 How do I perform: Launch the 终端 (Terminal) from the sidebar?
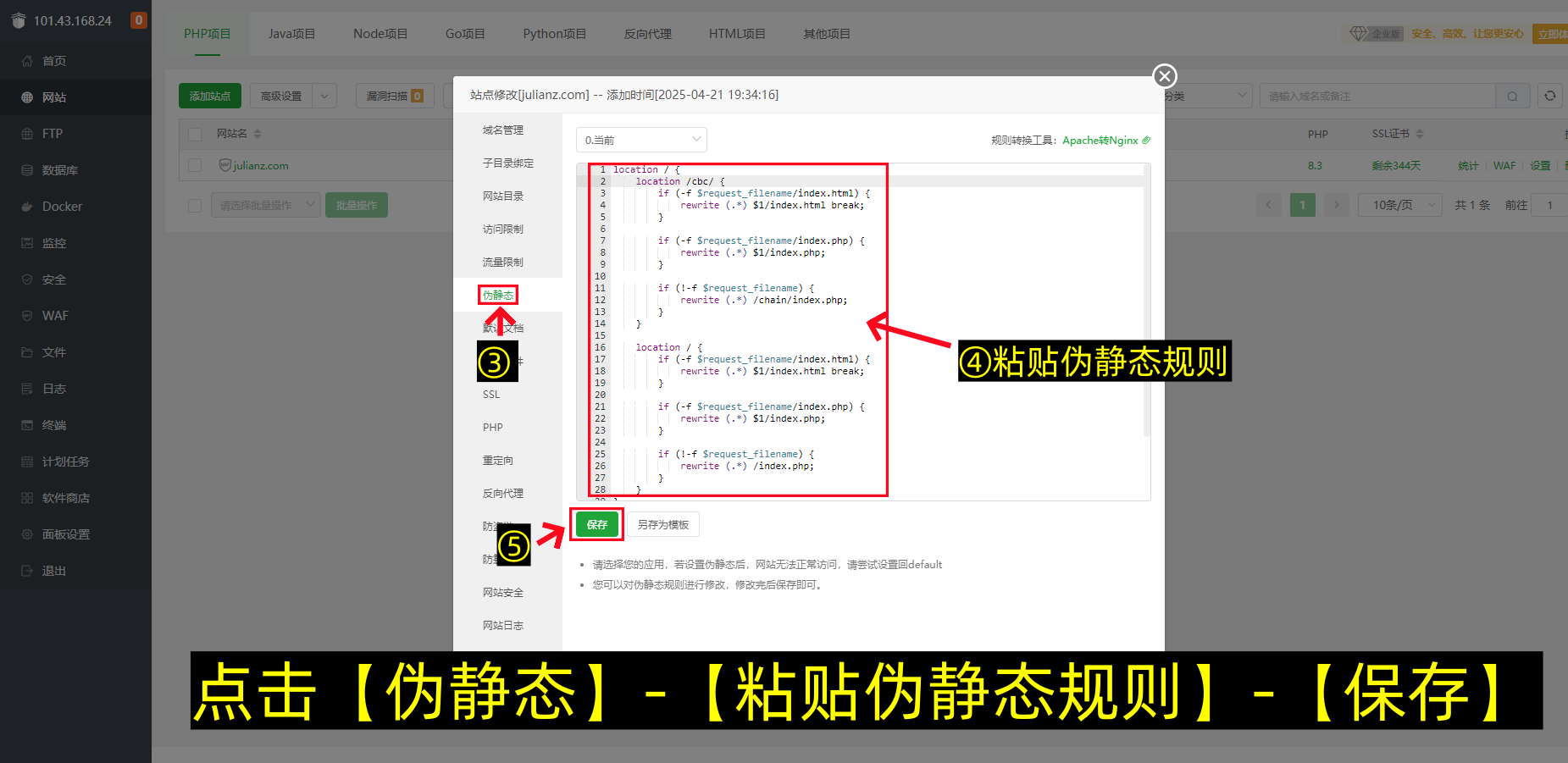click(54, 424)
